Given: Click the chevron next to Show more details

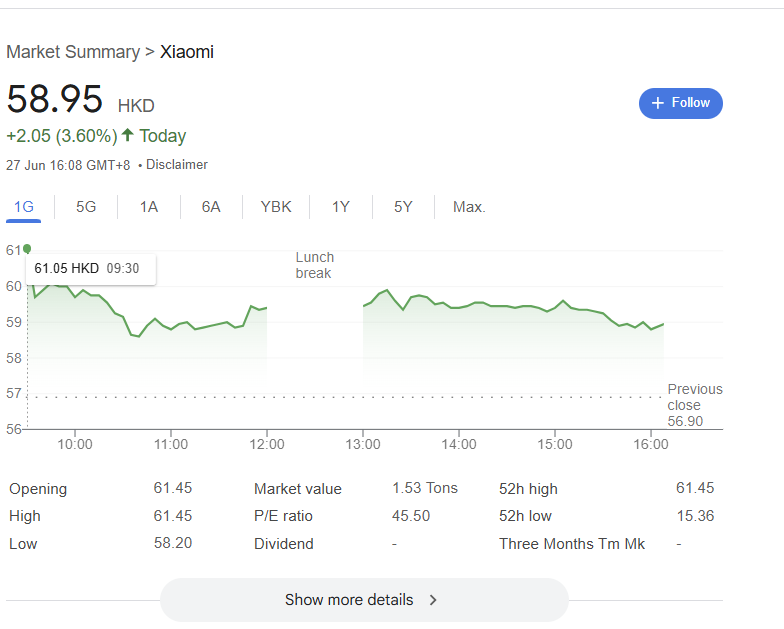Looking at the screenshot, I should pos(433,600).
